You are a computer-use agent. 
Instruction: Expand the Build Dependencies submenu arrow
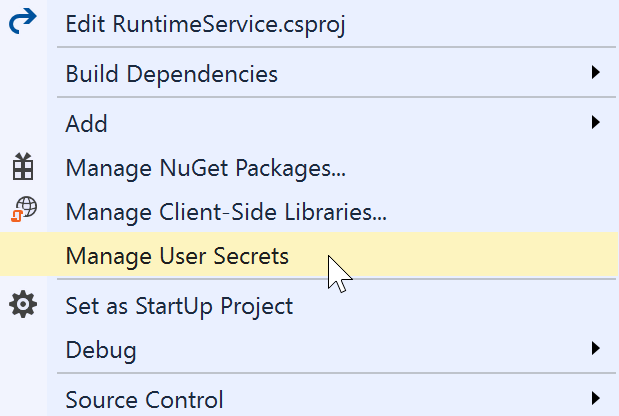pos(596,73)
